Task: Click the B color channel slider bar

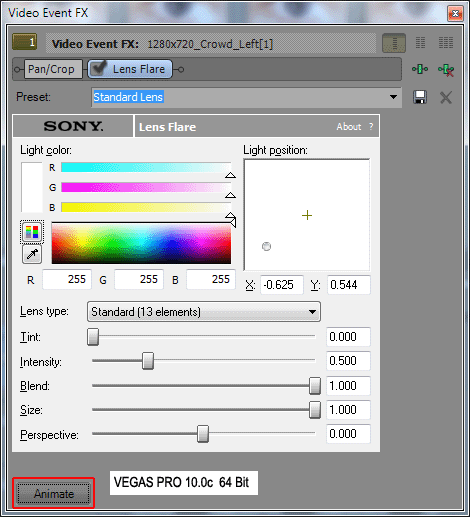Action: [146, 207]
